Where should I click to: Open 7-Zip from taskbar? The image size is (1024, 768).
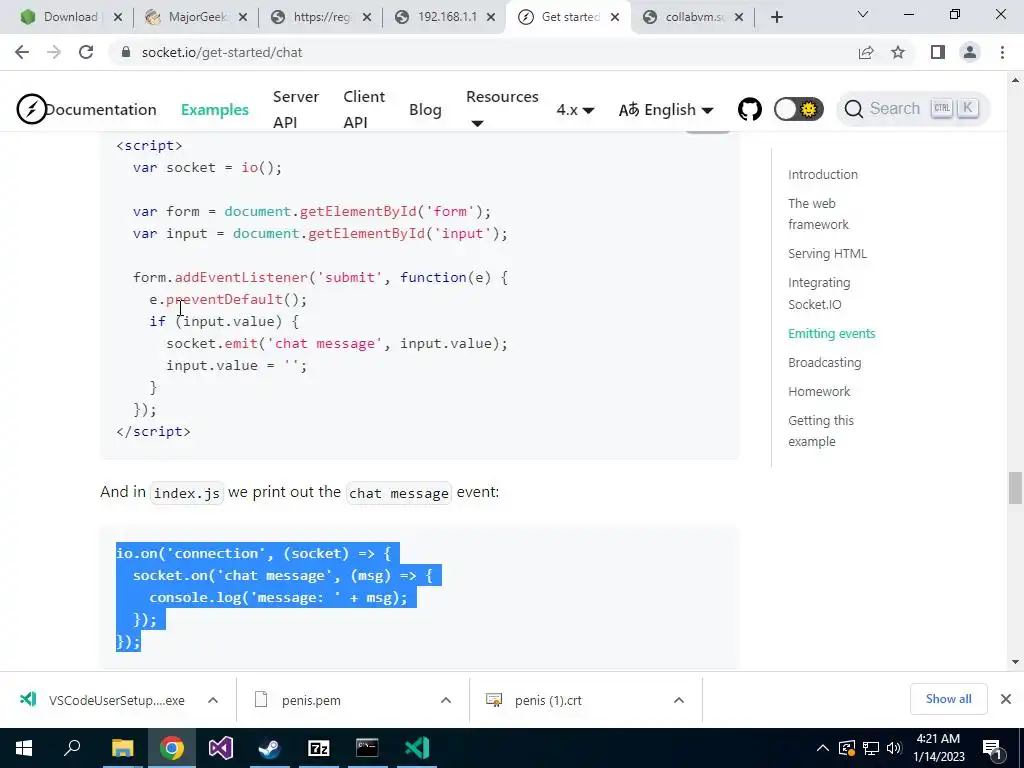pos(319,748)
